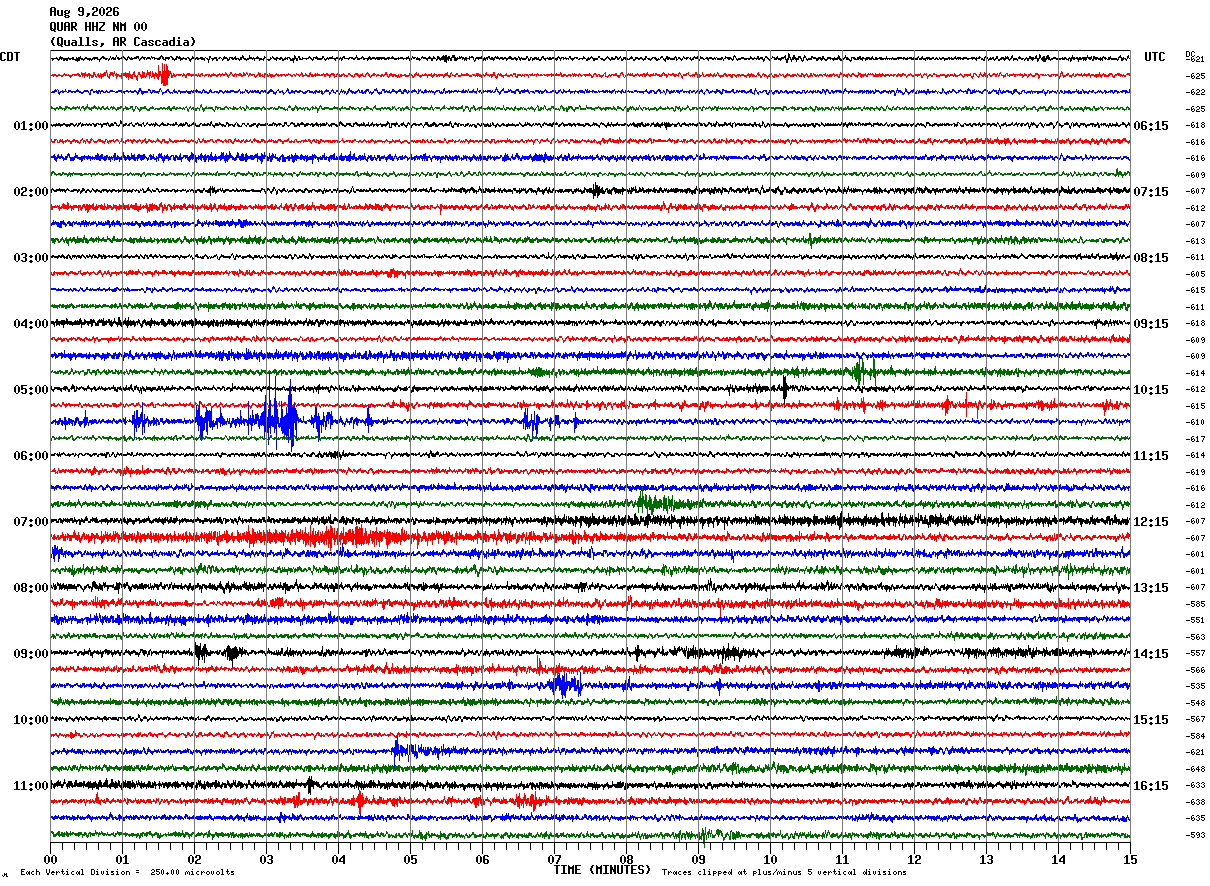1210x886 pixels.
Task: Click minute 07 on the time axis
Action: 554,859
